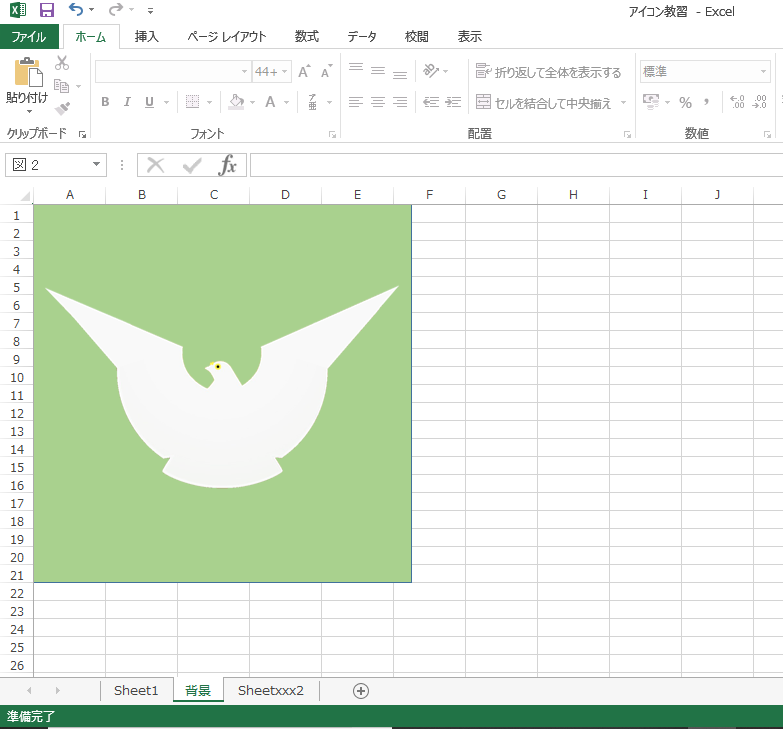Open the copy options dropdown arrow

click(x=78, y=86)
